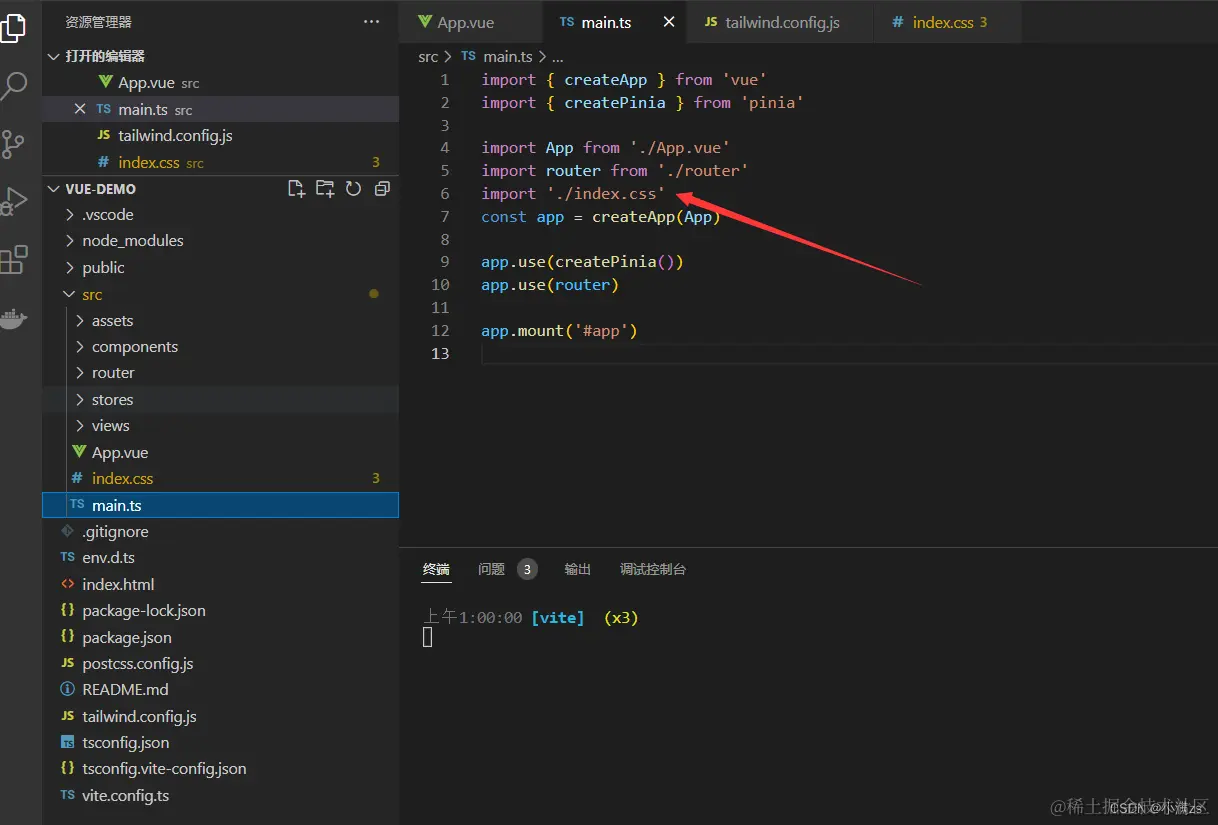The height and width of the screenshot is (825, 1218).
Task: Open the Extensions activity bar icon
Action: [x=12, y=260]
